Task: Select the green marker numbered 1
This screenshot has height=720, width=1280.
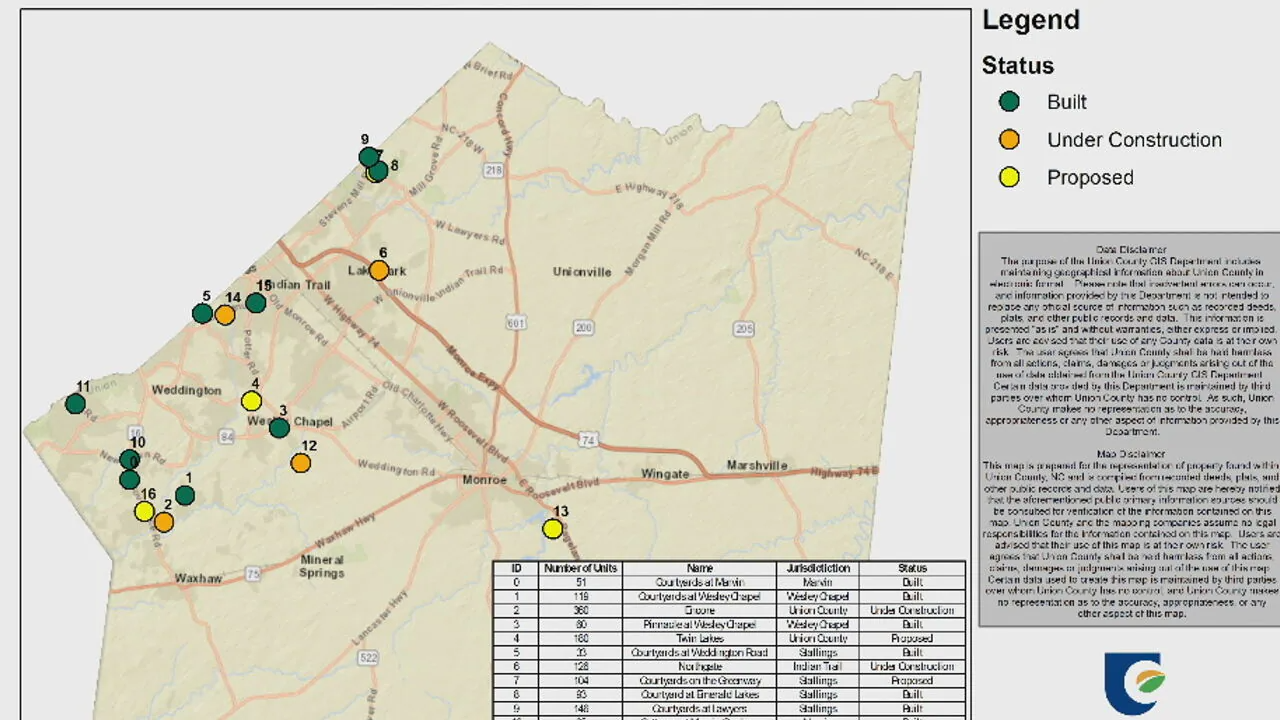Action: point(185,495)
